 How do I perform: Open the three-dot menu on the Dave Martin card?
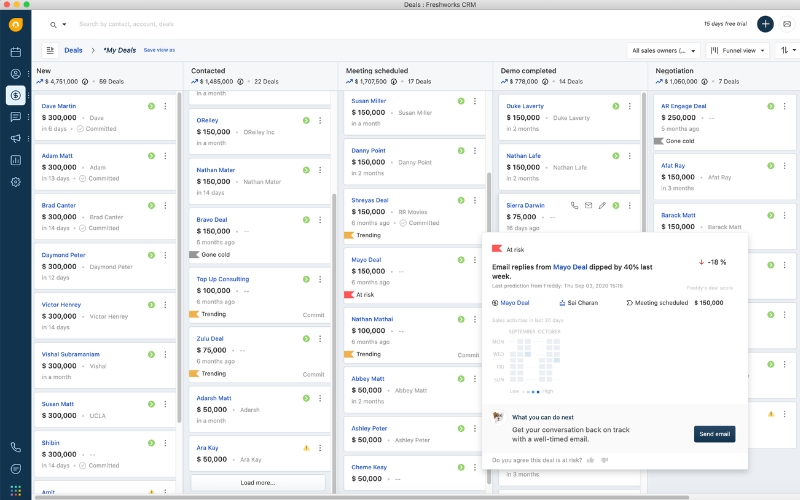(166, 106)
